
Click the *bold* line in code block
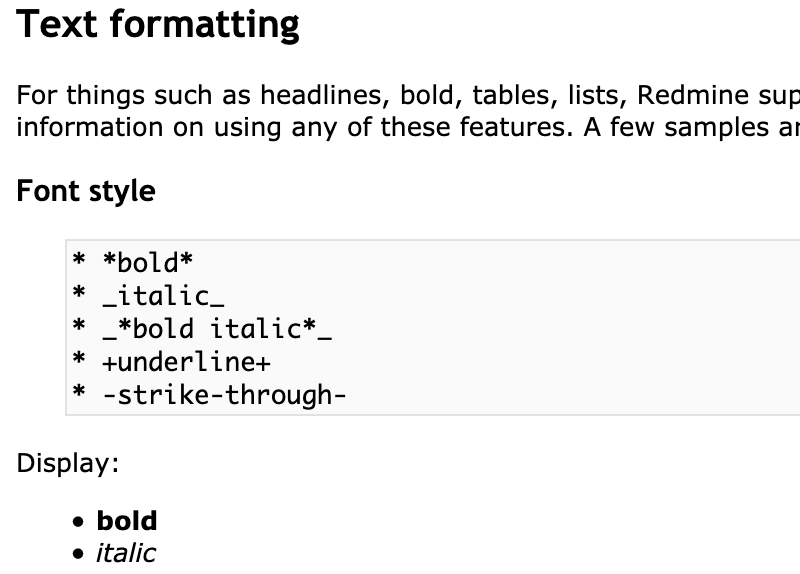coord(132,262)
